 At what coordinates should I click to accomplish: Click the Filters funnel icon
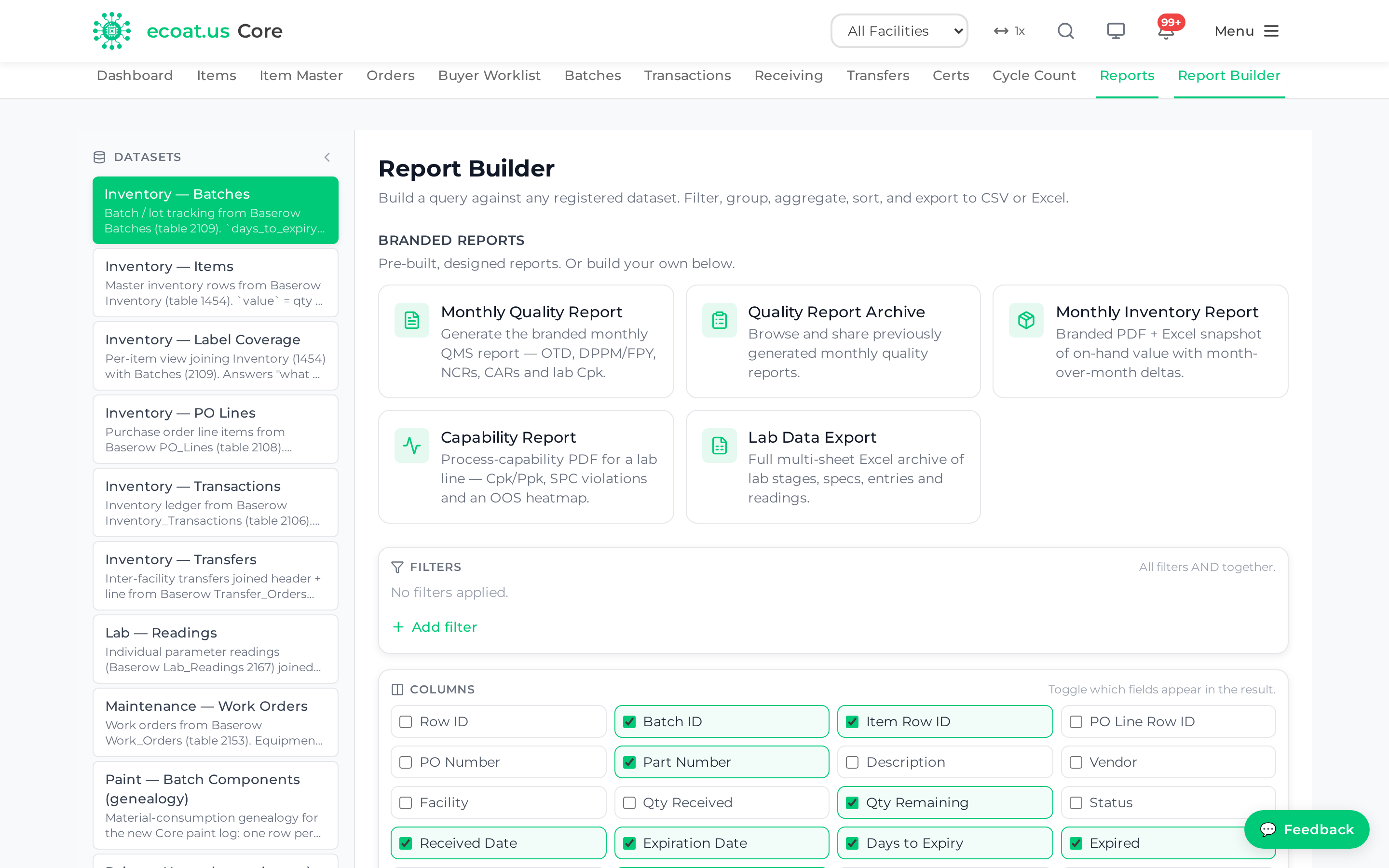click(397, 567)
